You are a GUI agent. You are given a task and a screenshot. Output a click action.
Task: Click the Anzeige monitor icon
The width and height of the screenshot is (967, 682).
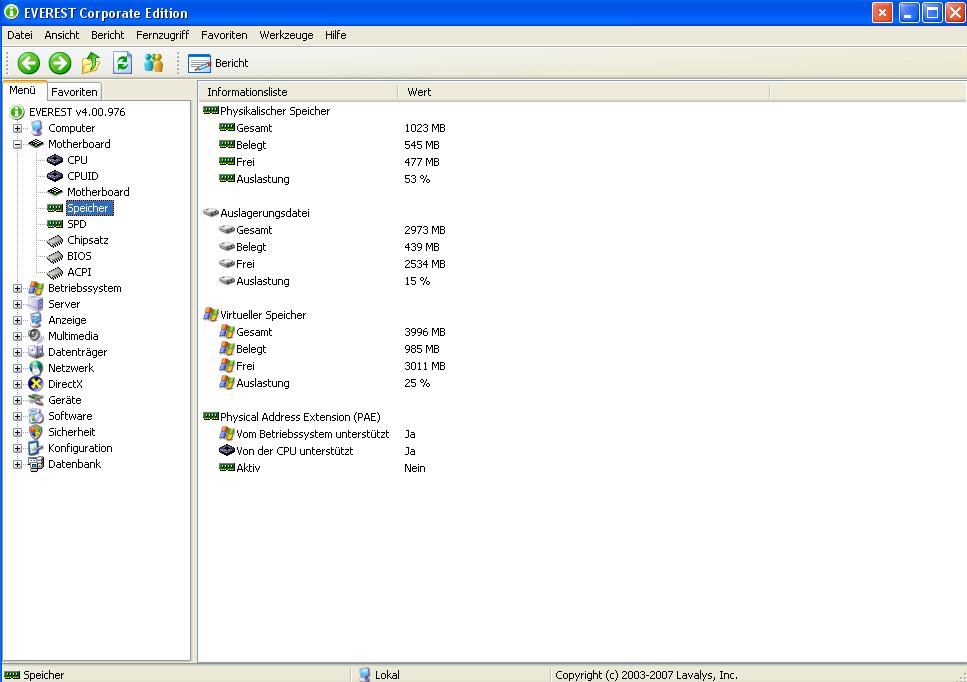pyautogui.click(x=36, y=321)
